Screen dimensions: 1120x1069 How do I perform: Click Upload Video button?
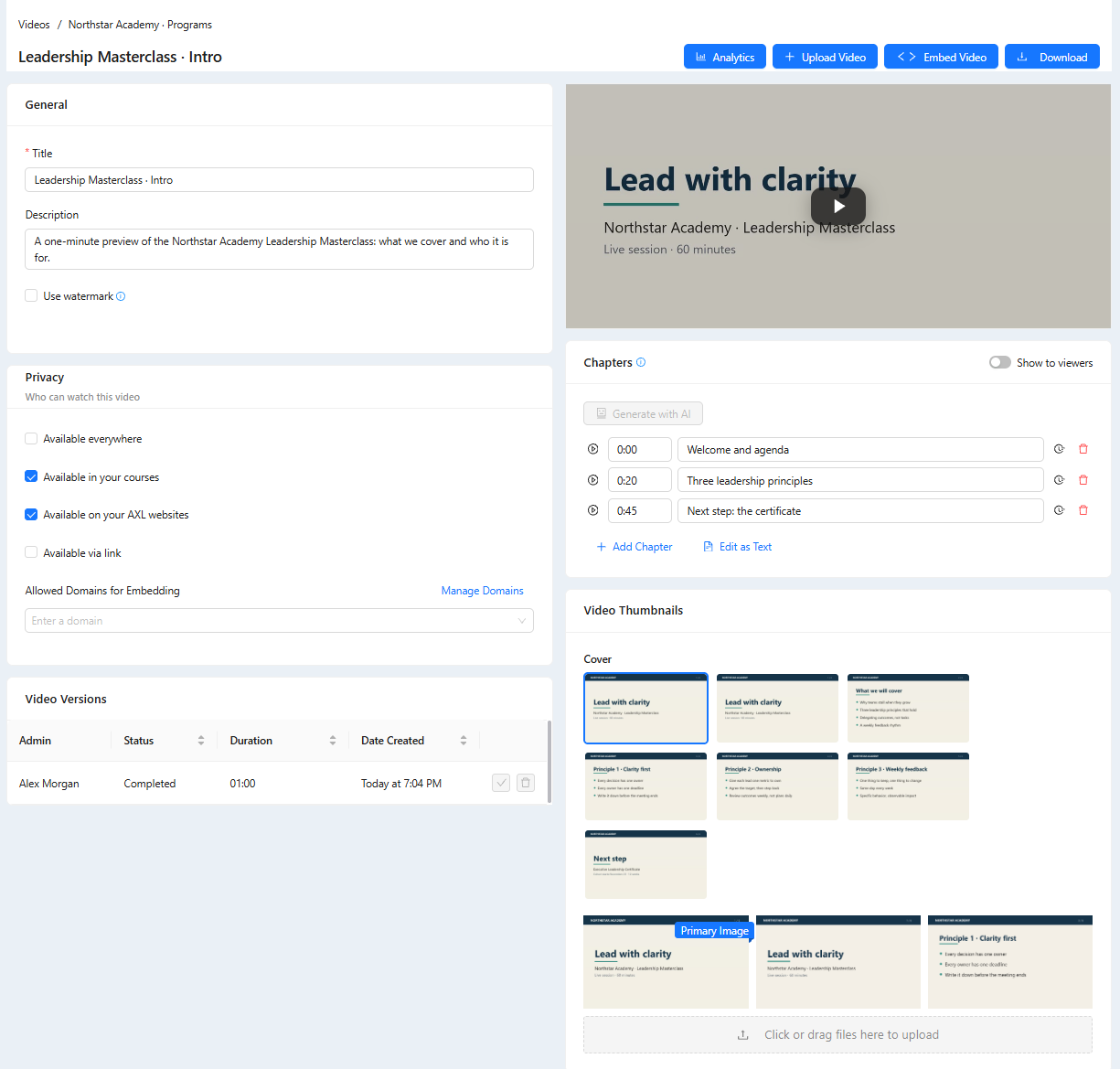[x=825, y=57]
